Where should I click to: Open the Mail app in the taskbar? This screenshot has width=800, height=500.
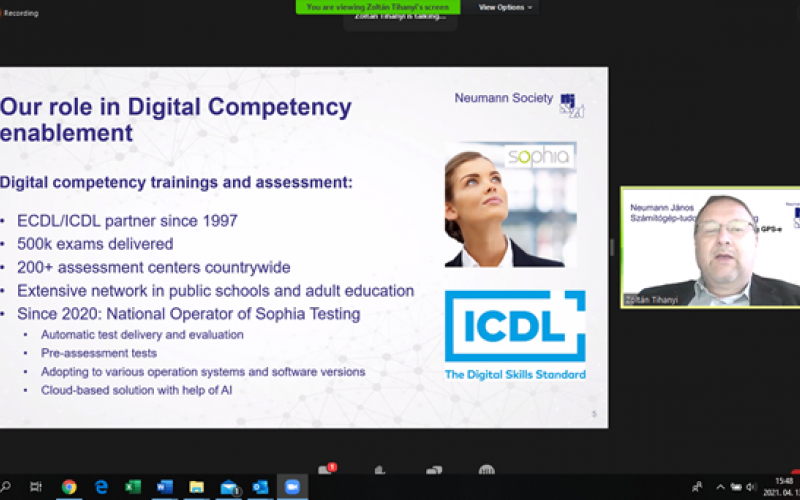[x=230, y=488]
